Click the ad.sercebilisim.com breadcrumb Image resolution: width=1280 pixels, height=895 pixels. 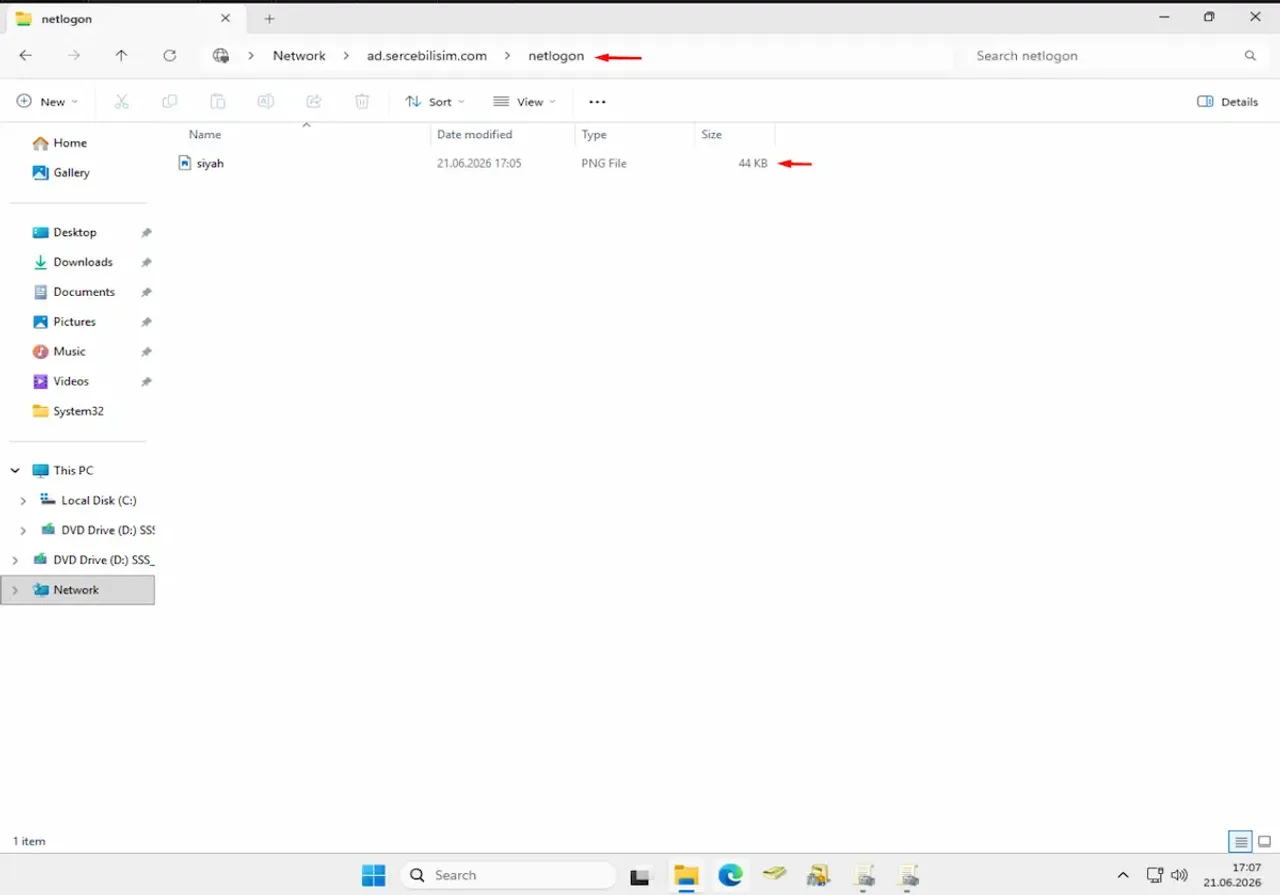click(x=427, y=56)
